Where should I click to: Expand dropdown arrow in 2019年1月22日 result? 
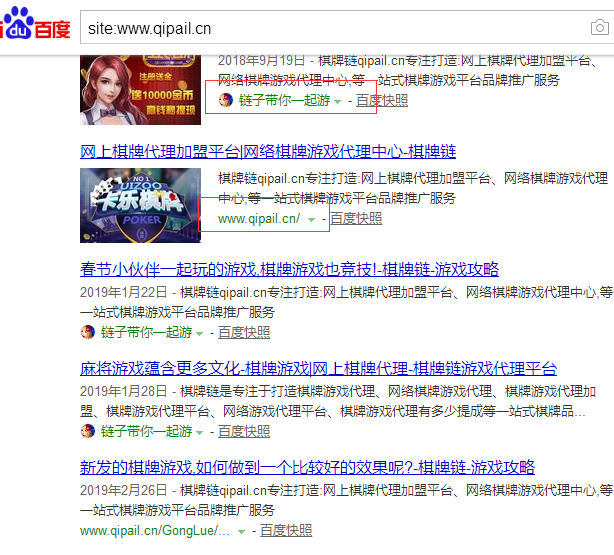pyautogui.click(x=199, y=334)
